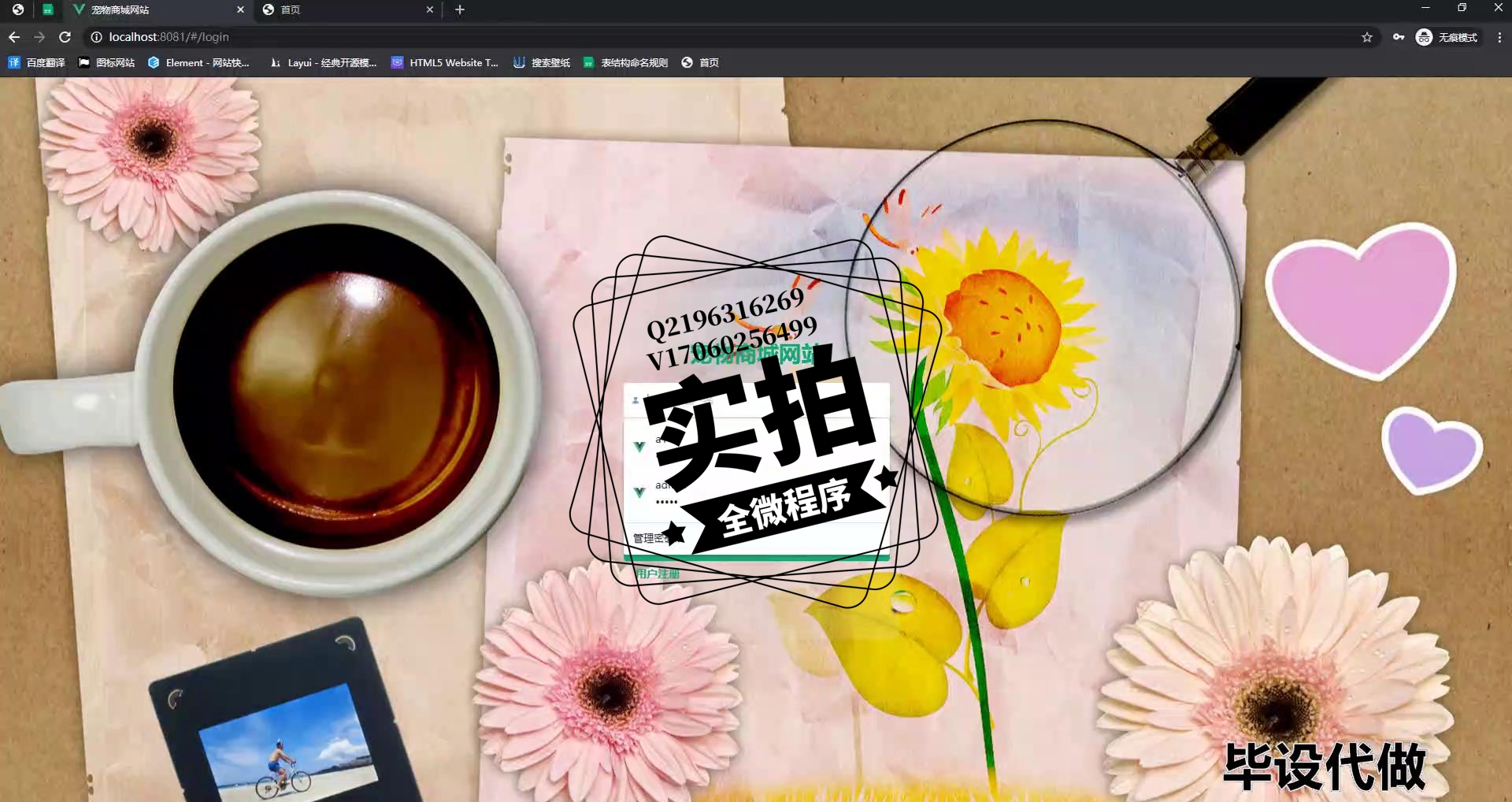Click the 用户注册 registration link
The width and height of the screenshot is (1512, 802).
pos(658,574)
